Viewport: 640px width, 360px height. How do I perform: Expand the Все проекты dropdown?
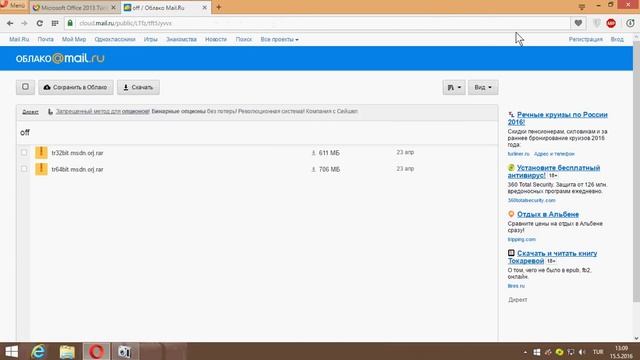pyautogui.click(x=280, y=39)
